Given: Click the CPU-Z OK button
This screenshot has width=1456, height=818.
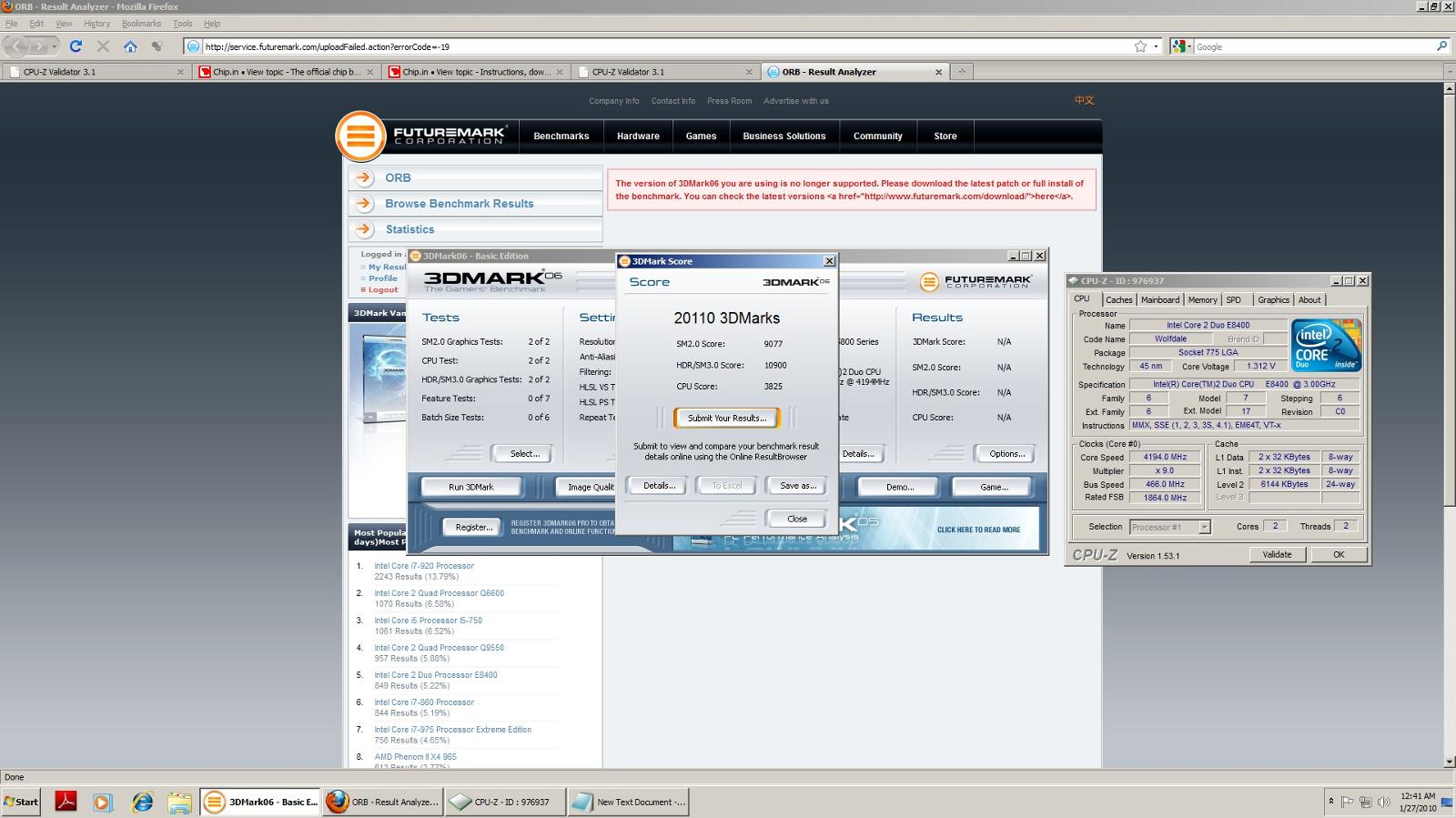Looking at the screenshot, I should [1339, 554].
